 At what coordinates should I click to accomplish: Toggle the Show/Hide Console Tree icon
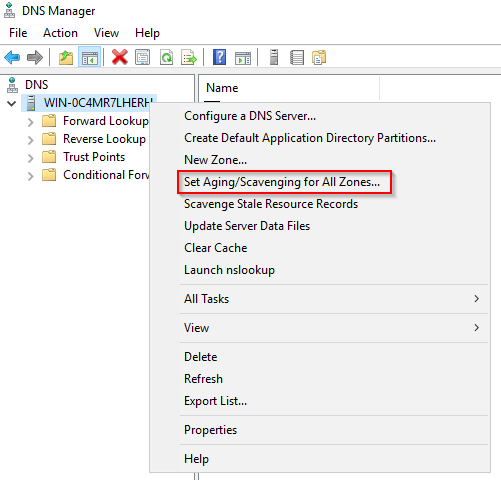(x=89, y=57)
